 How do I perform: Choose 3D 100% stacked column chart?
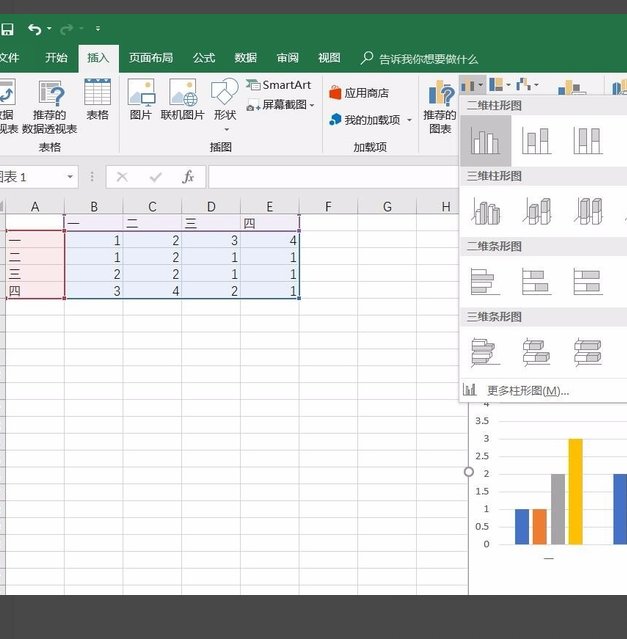click(x=587, y=211)
